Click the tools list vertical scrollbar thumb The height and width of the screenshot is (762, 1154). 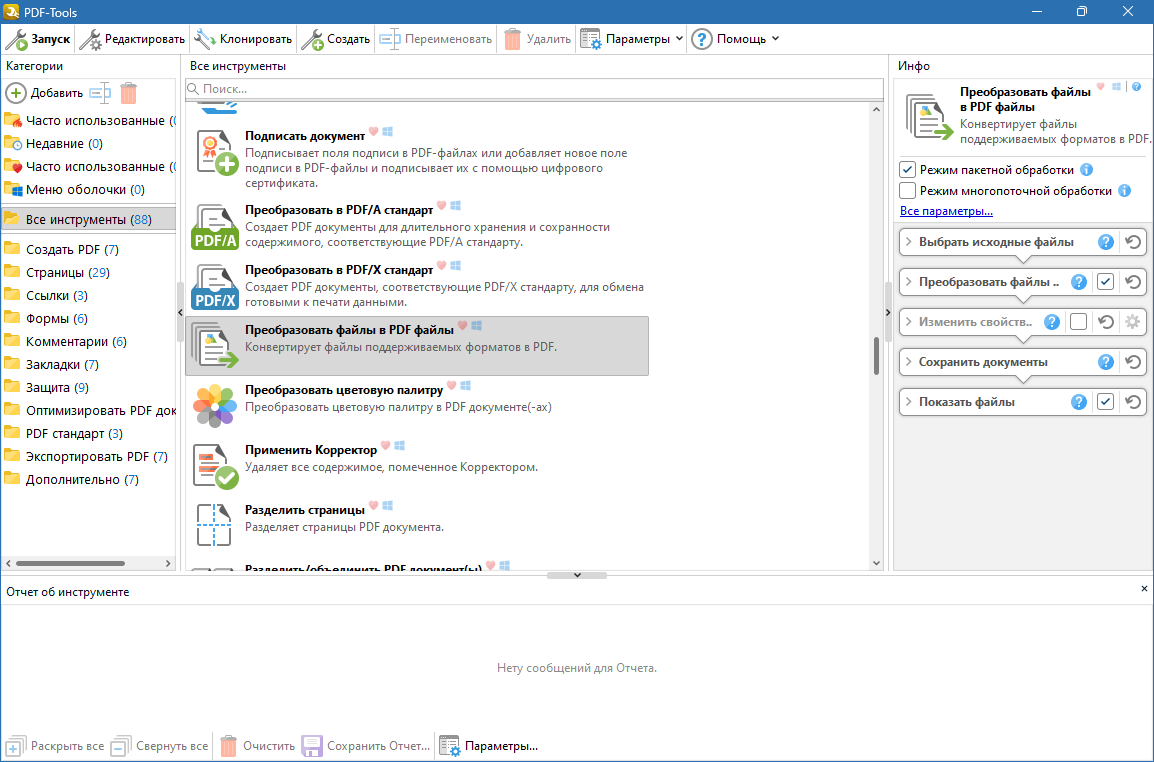[876, 356]
